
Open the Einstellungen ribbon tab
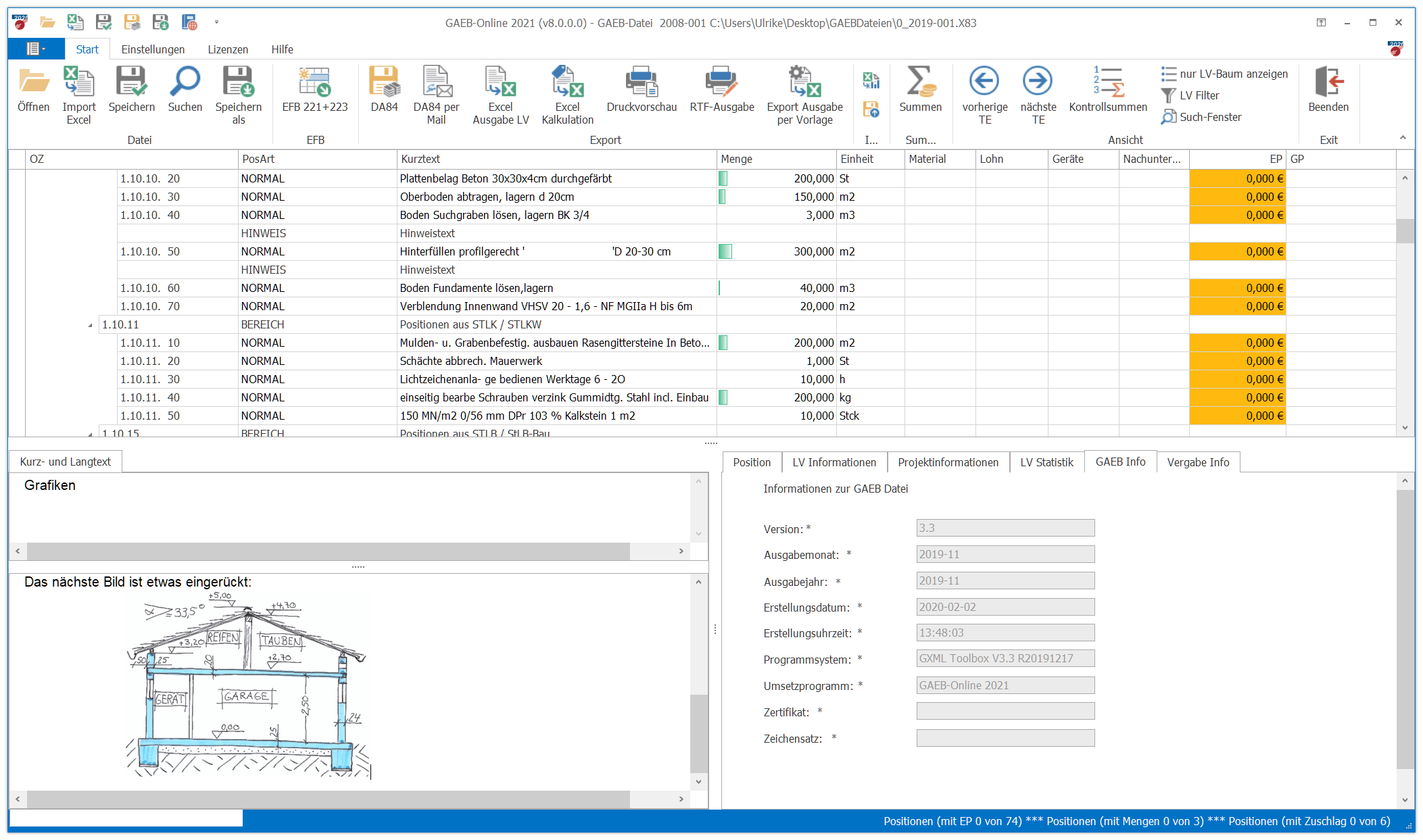click(x=153, y=49)
